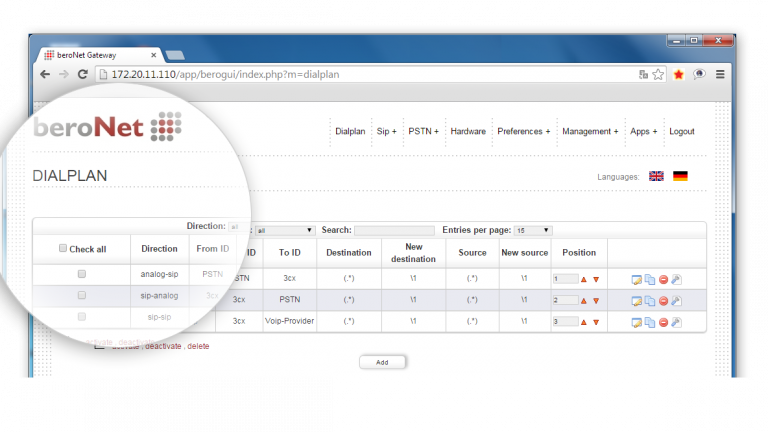The width and height of the screenshot is (768, 432).
Task: Open the Direction filter dropdown
Action: [x=284, y=230]
